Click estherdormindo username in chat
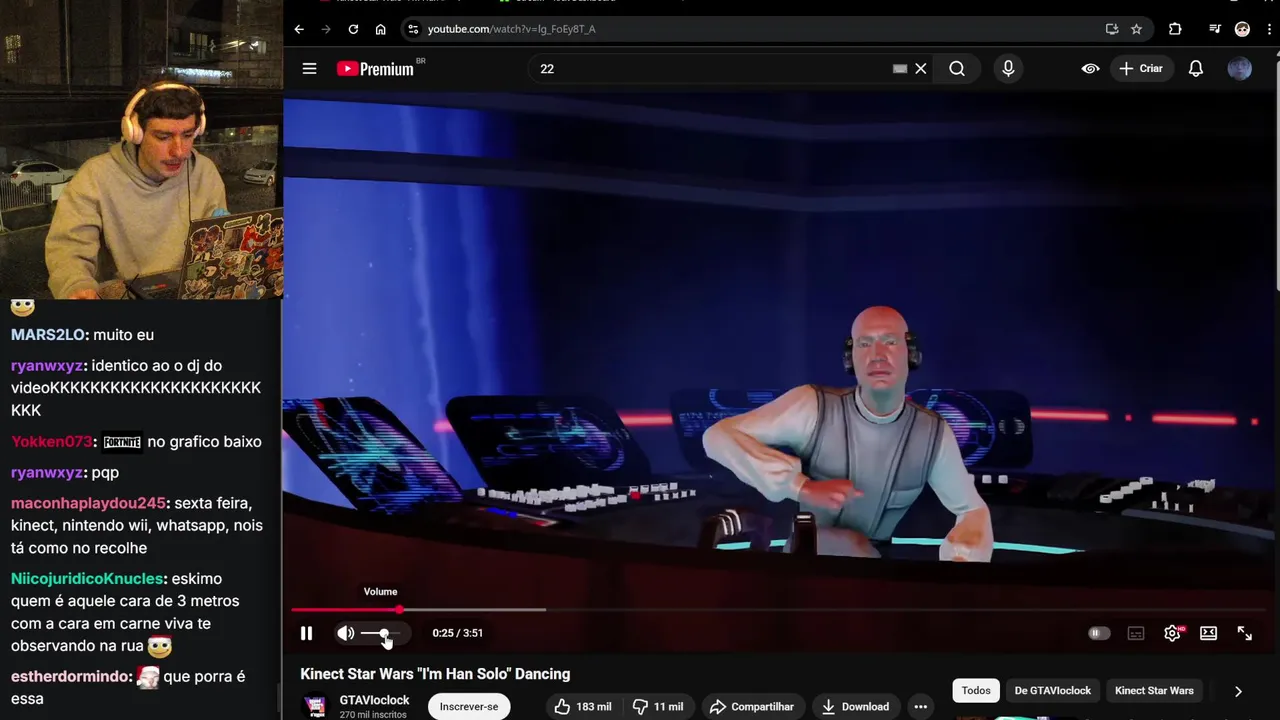1280x720 pixels. coord(70,677)
